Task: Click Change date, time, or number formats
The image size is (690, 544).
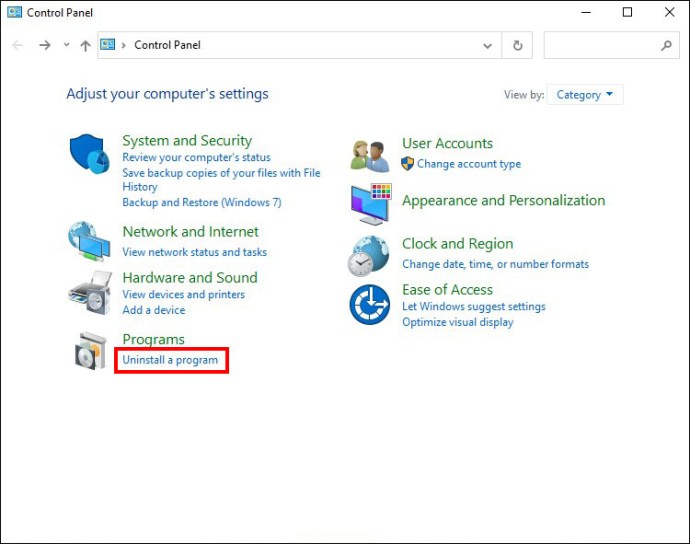Action: pos(495,264)
